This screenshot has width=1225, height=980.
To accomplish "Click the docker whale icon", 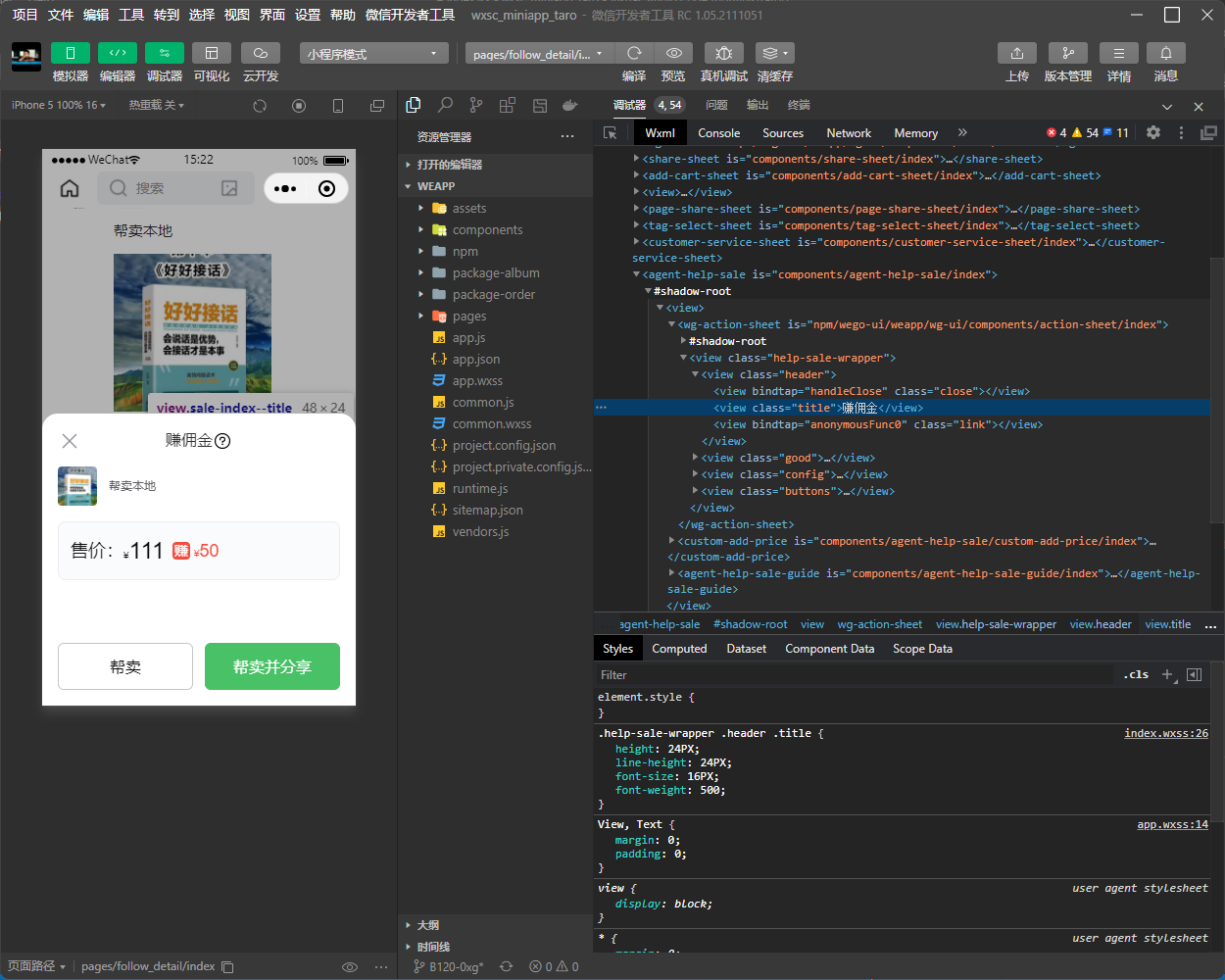I will pos(570,105).
